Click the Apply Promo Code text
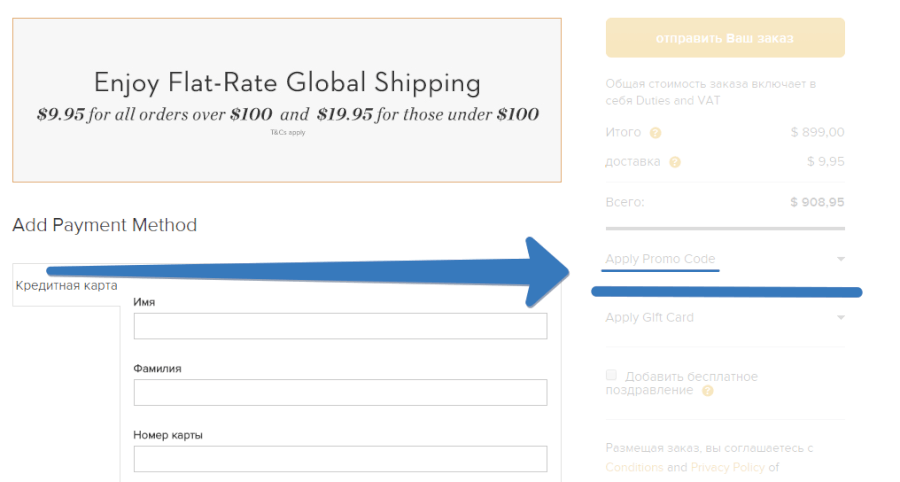This screenshot has height=482, width=900. pos(660,259)
